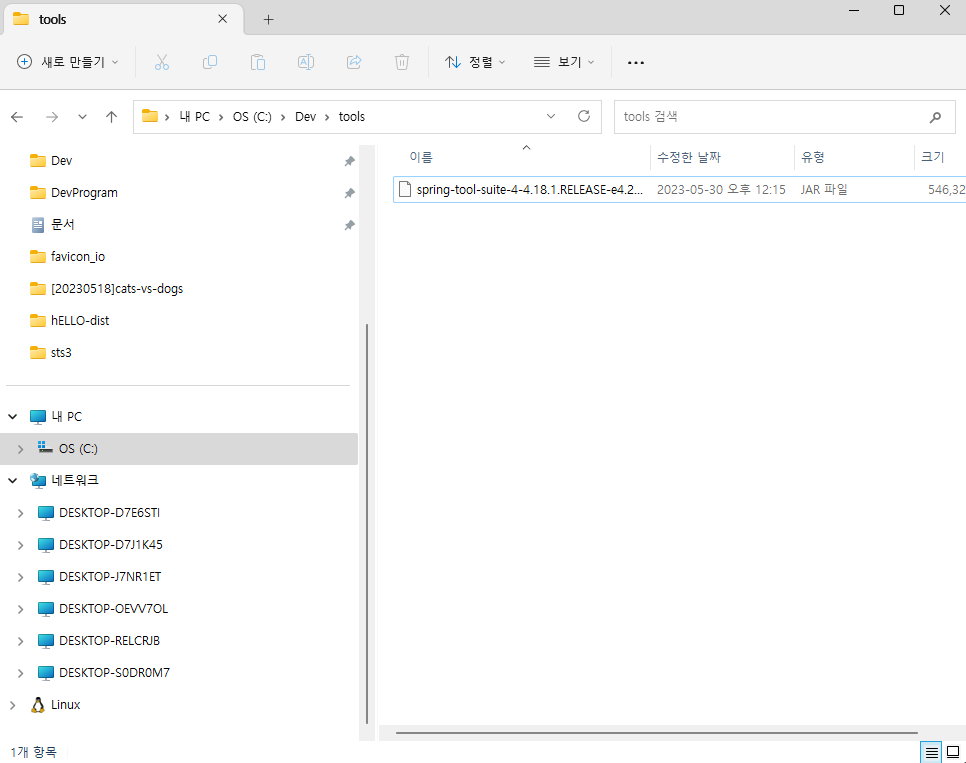Collapse the 네트워크 tree node
The height and width of the screenshot is (763, 966).
point(13,480)
